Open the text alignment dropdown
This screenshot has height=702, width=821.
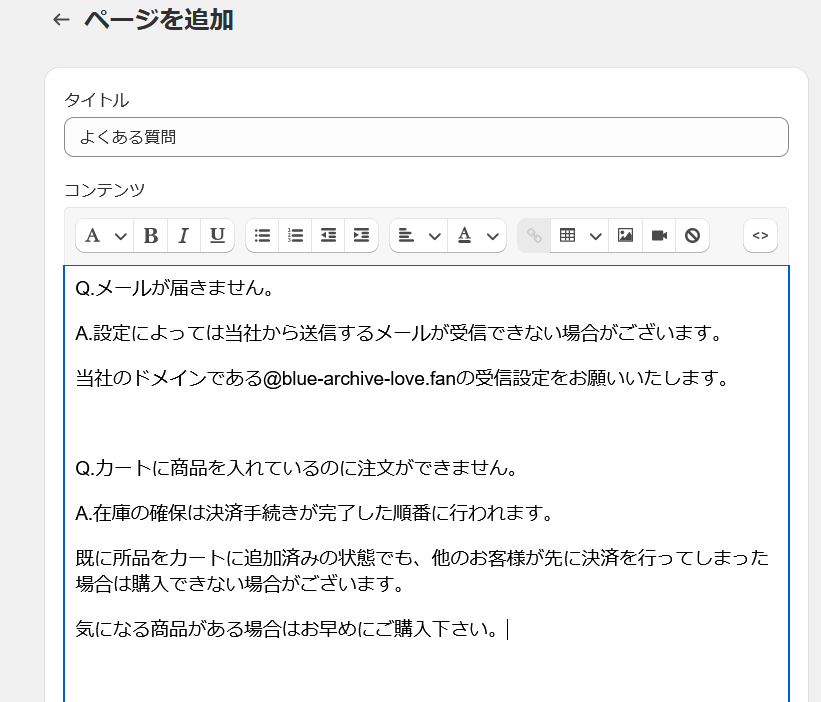click(x=416, y=236)
